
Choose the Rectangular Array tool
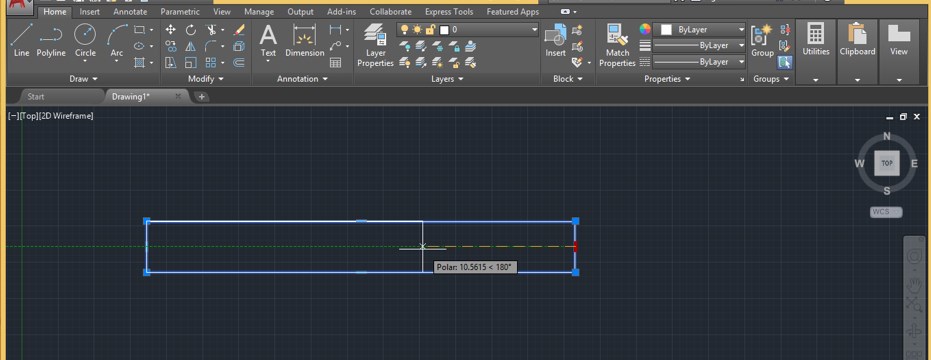(211, 62)
